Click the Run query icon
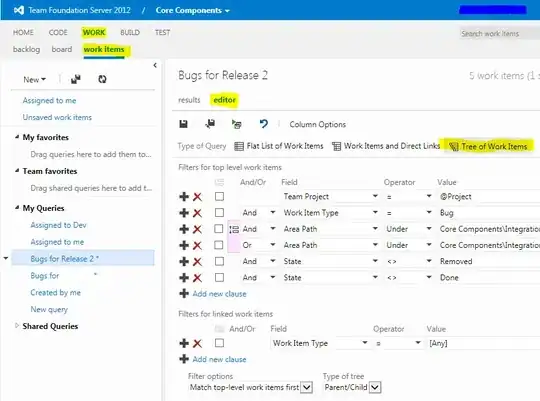 (237, 124)
